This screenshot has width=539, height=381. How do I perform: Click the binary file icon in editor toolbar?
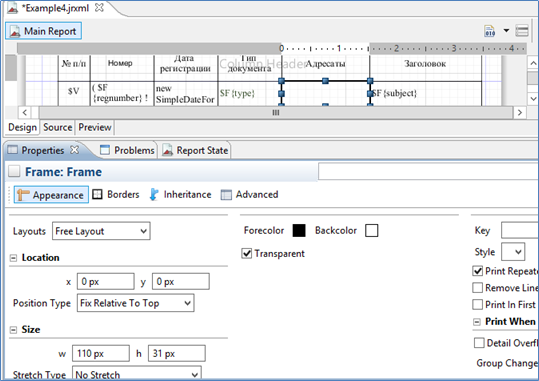(x=490, y=31)
